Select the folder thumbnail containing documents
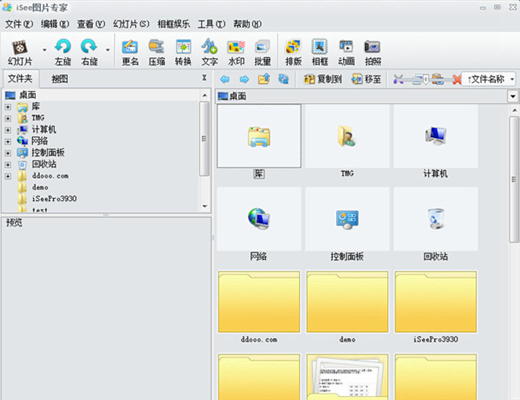Image resolution: width=520 pixels, height=400 pixels. coord(347,377)
